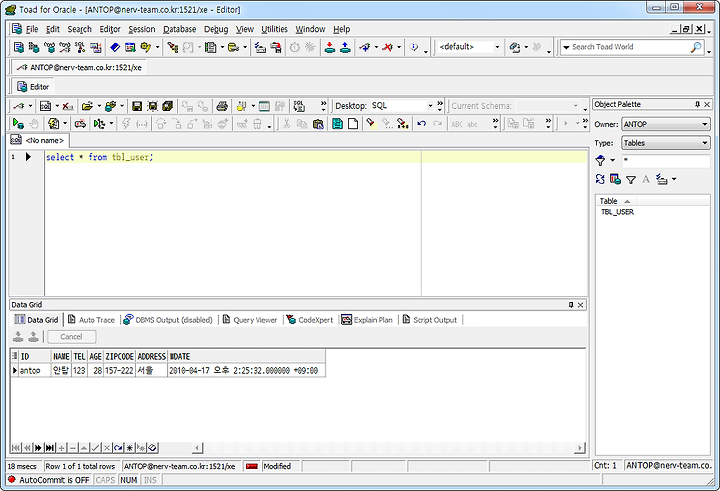
Task: Open the Session menu
Action: [x=141, y=29]
